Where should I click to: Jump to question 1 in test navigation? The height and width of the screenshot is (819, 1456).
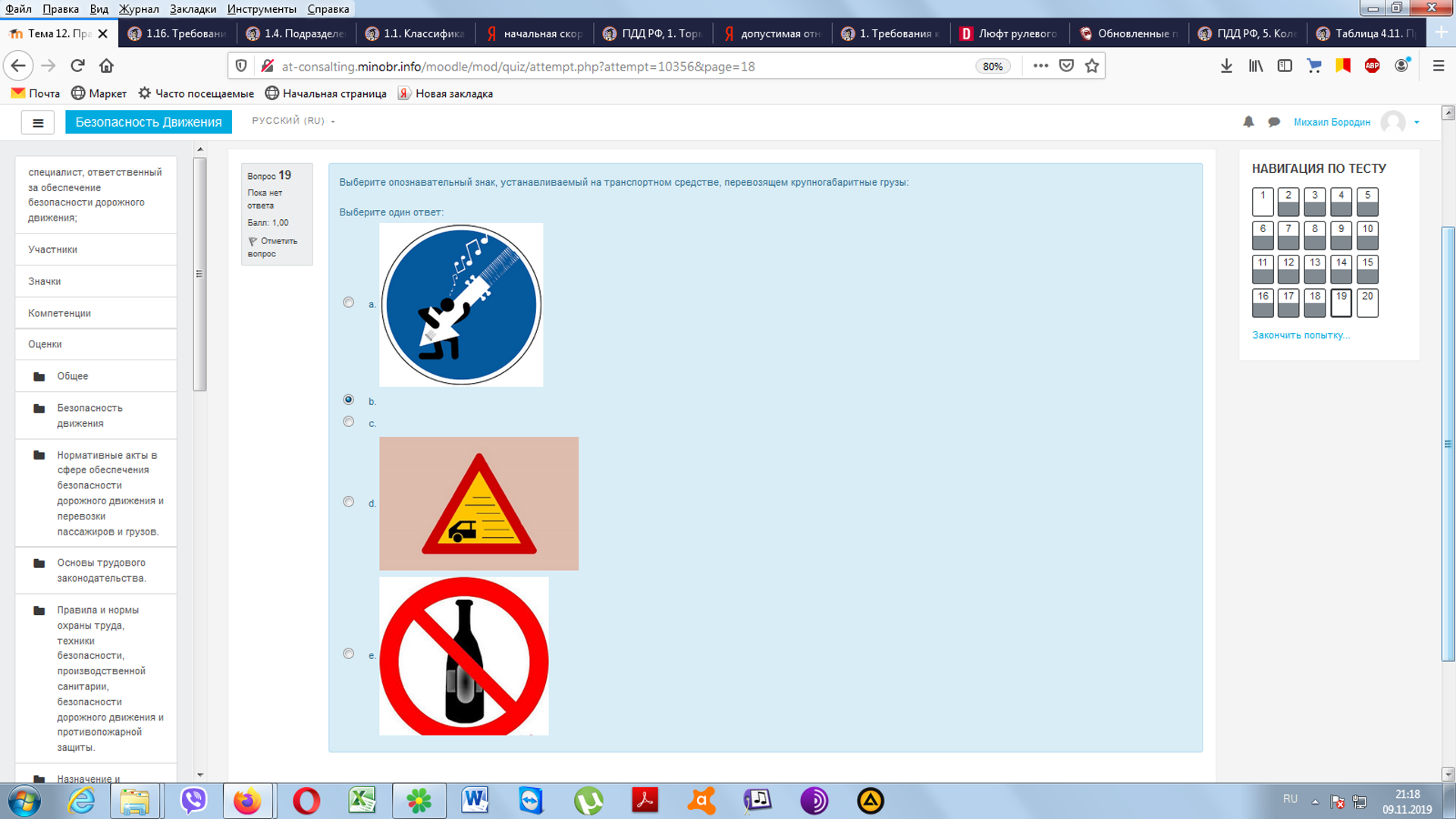point(1263,202)
